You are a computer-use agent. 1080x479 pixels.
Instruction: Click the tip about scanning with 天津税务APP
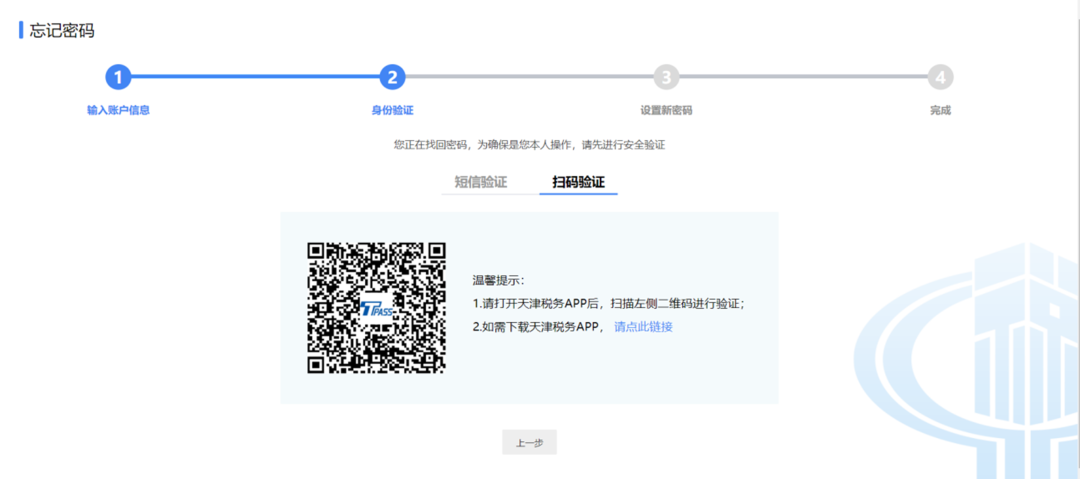coord(609,304)
